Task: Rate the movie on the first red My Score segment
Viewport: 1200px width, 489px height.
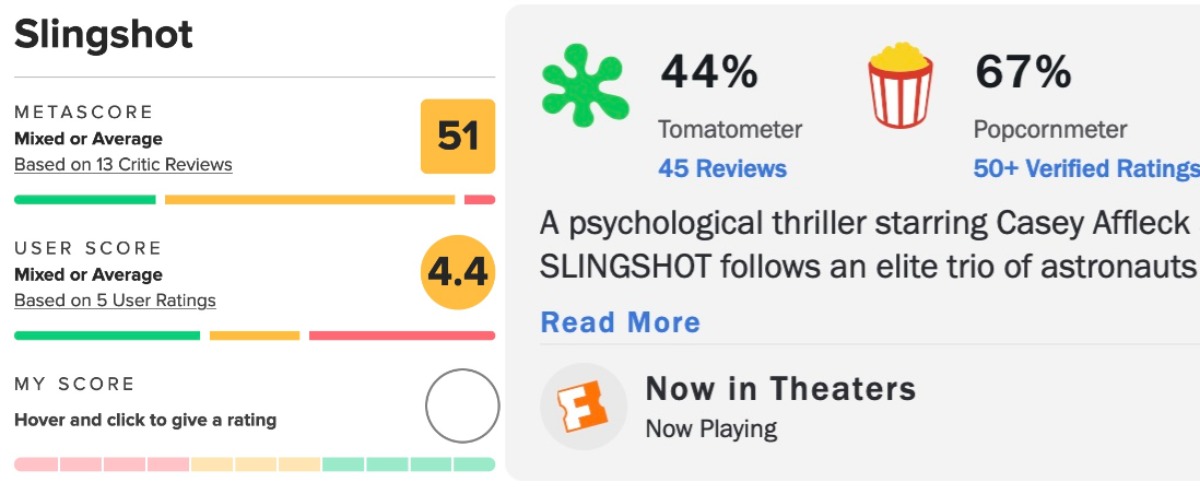Action: tap(36, 464)
